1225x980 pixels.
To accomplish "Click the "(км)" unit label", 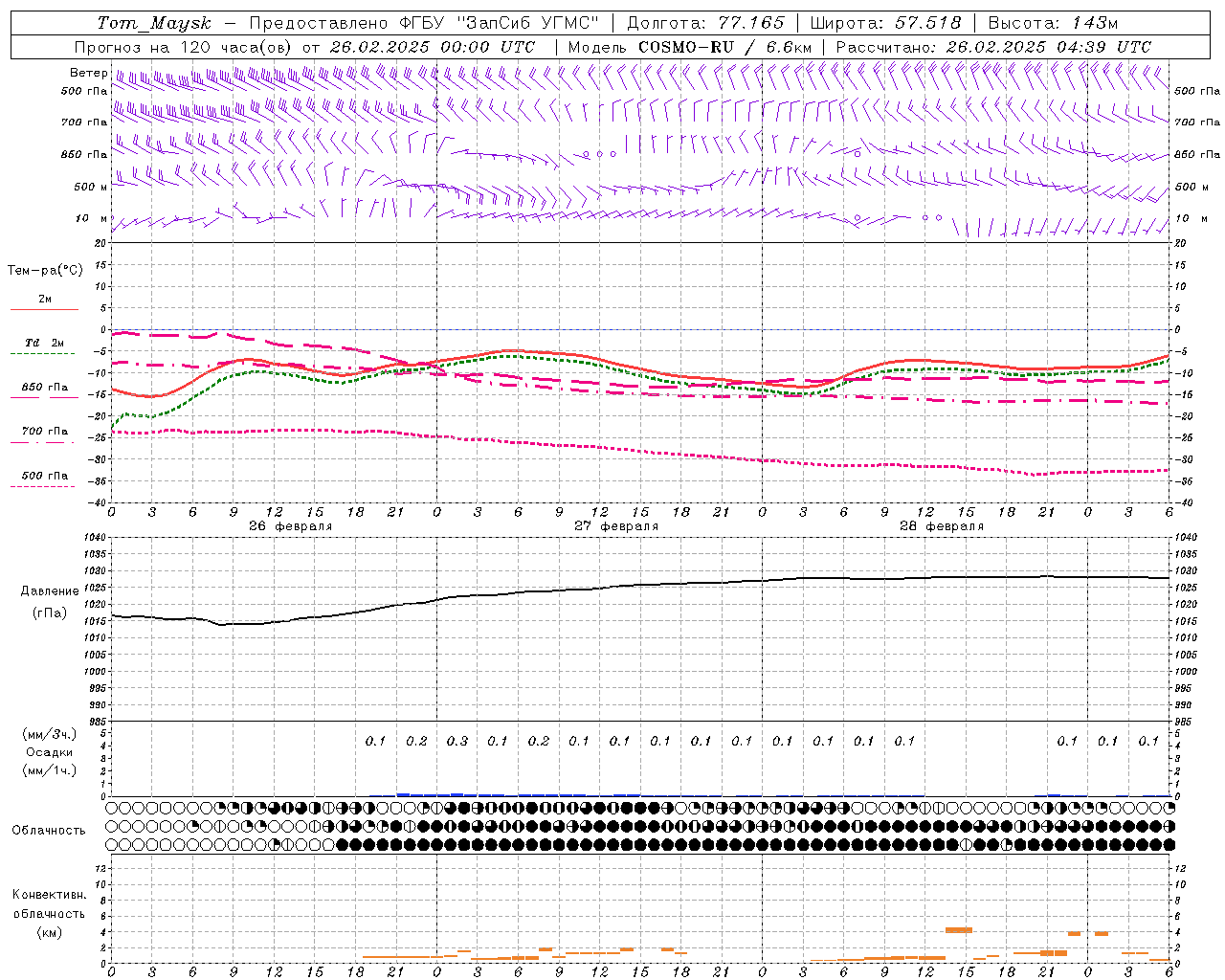I will pyautogui.click(x=50, y=932).
